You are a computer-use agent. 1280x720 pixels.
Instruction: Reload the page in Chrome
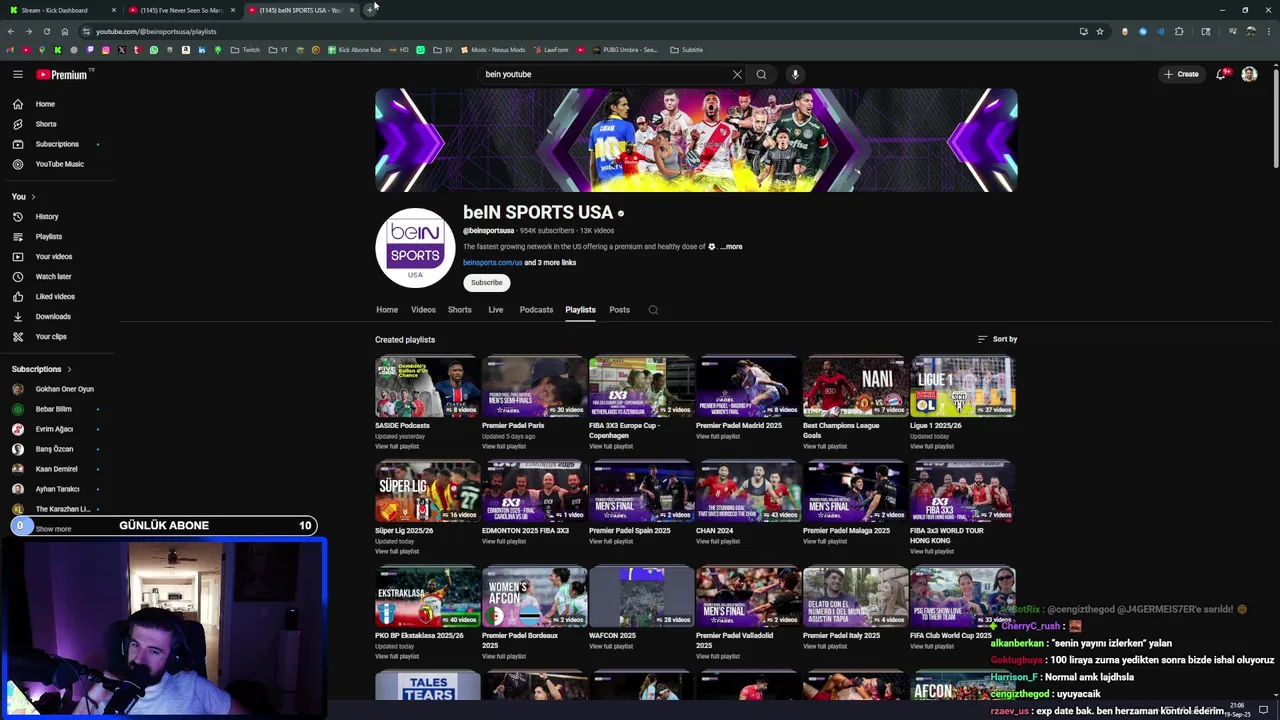coord(46,31)
